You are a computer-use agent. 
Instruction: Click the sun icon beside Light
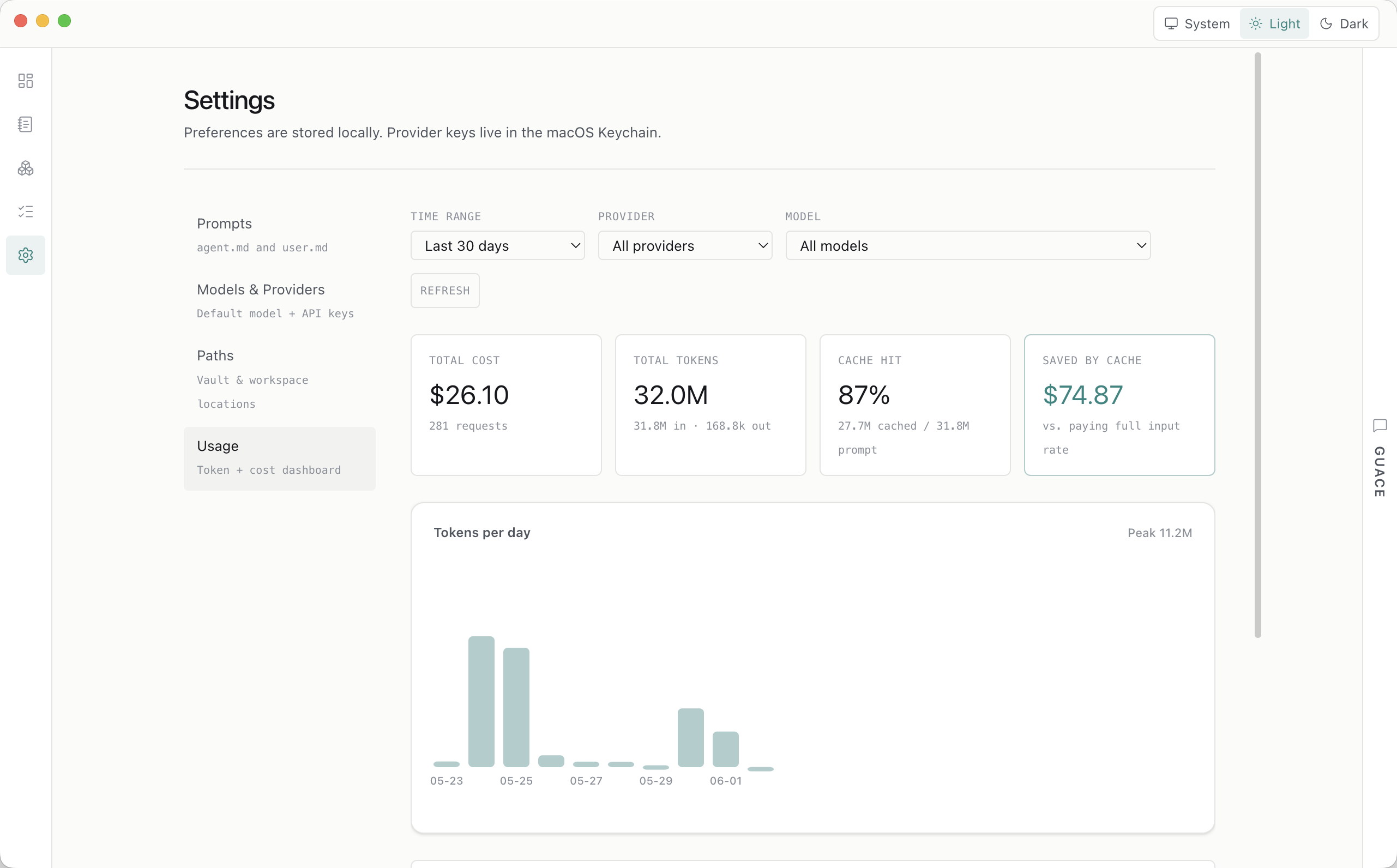click(x=1256, y=23)
